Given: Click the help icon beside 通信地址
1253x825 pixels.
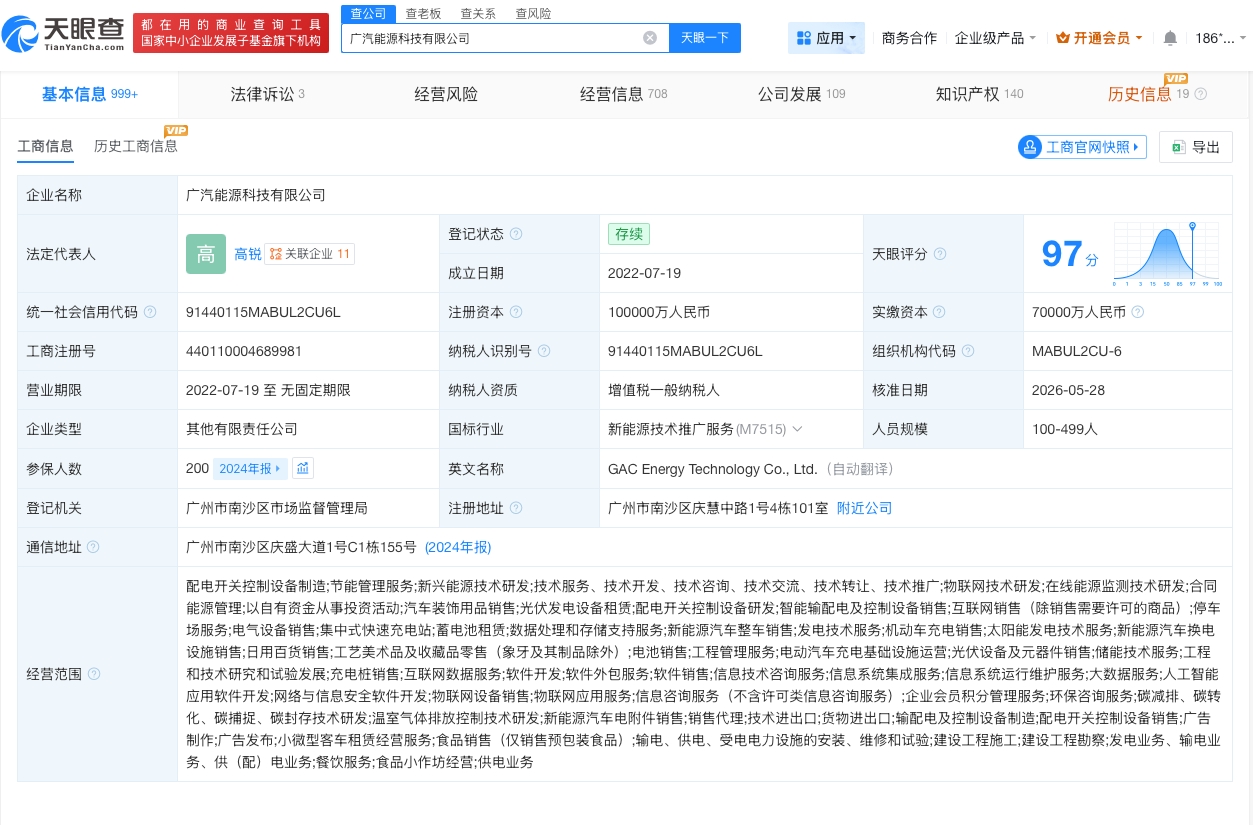Looking at the screenshot, I should point(93,547).
